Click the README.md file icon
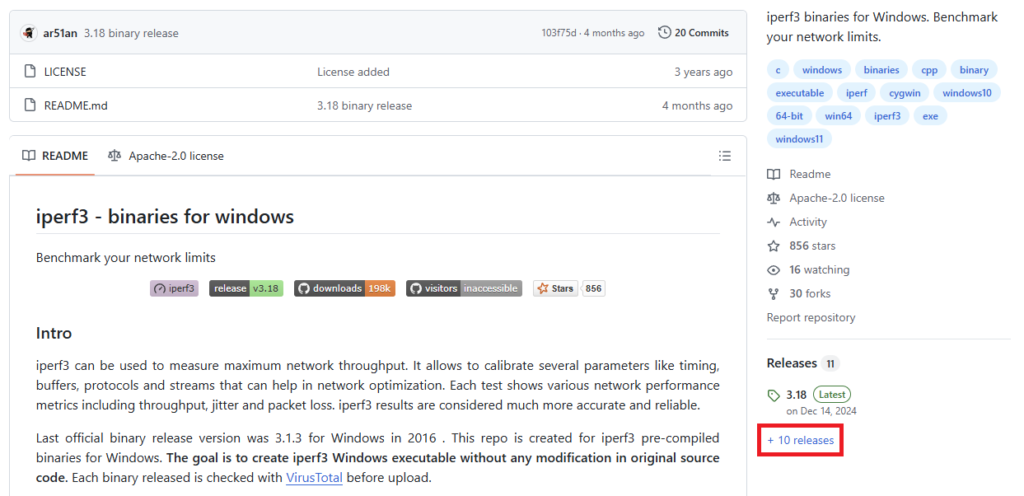 click(29, 105)
